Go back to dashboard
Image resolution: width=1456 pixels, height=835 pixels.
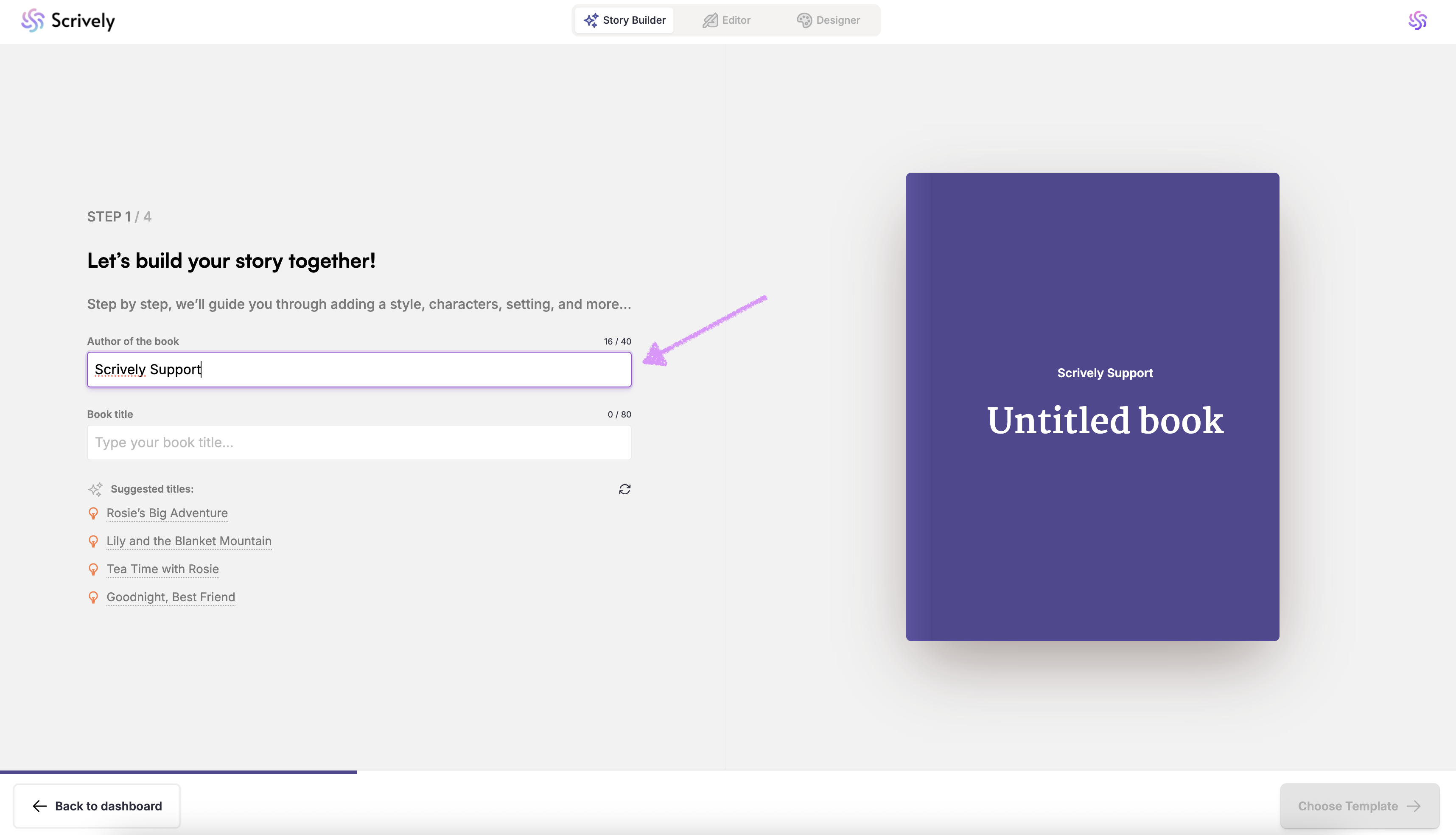[x=97, y=806]
